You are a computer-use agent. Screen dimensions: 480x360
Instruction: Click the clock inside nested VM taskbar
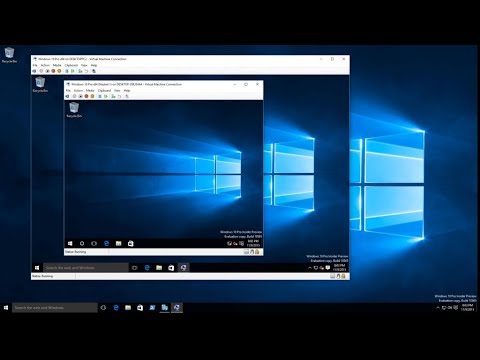pos(253,243)
